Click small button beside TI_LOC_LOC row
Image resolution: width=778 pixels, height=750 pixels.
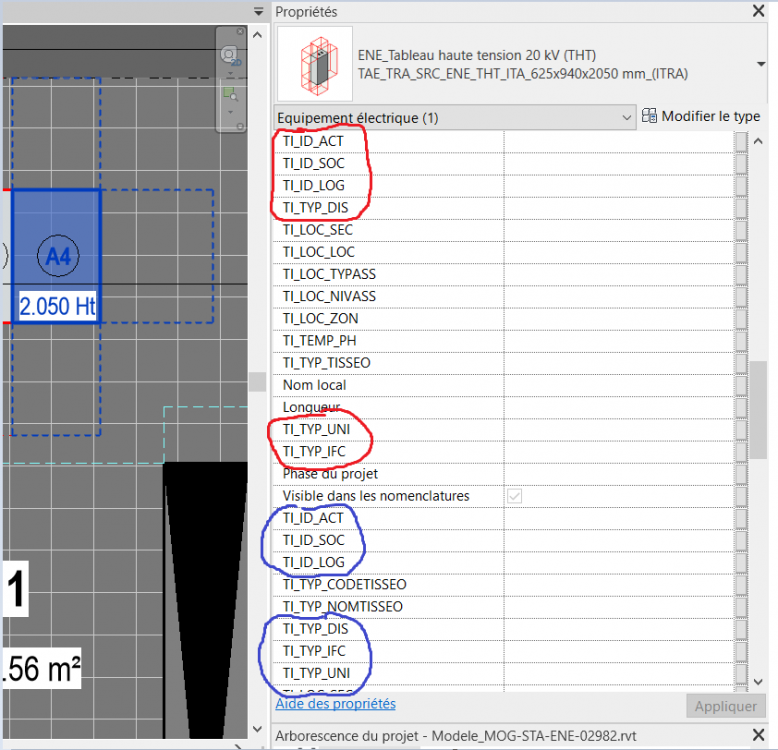[741, 252]
